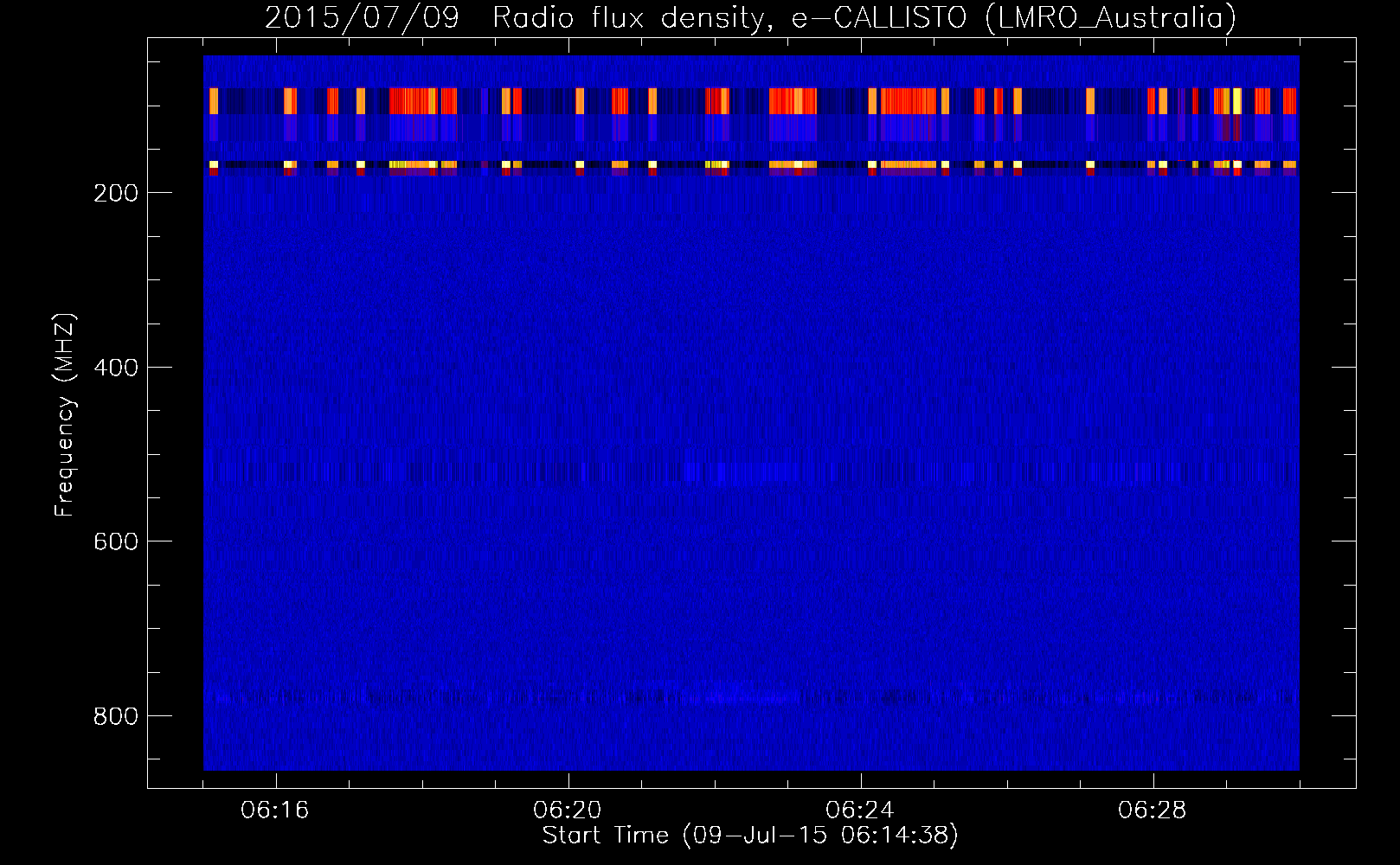The image size is (1400, 865).
Task: Select the "200" frequency tick label
Action: pos(116,193)
